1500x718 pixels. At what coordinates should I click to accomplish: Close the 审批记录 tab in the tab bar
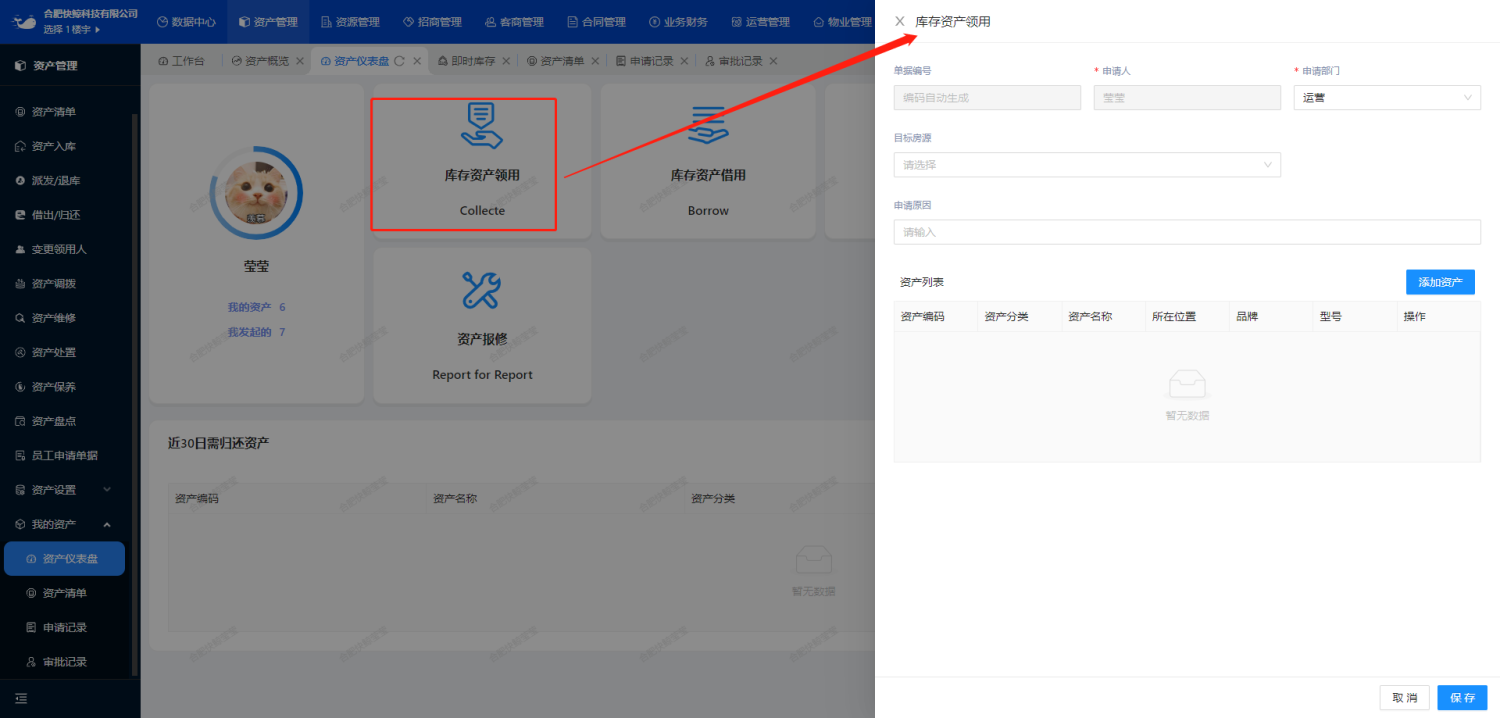point(772,61)
